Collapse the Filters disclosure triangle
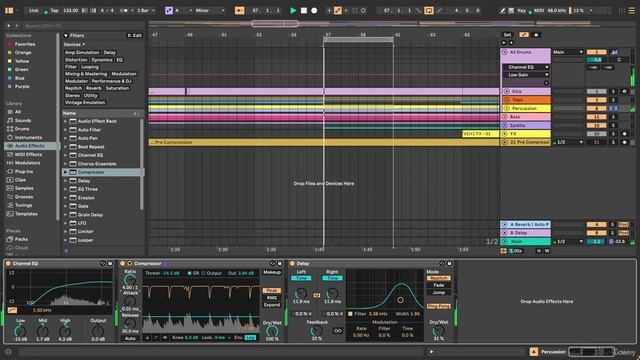Viewport: 640px width, 360px height. coord(66,36)
